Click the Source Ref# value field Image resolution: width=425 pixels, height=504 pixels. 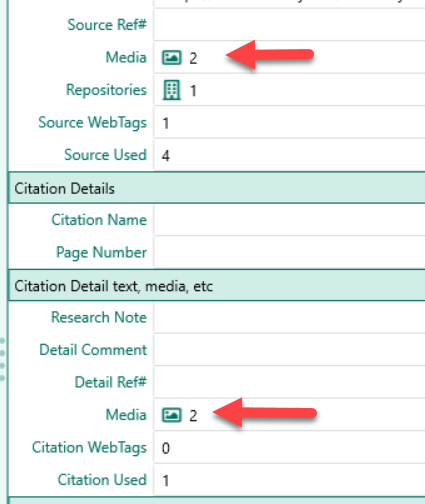[x=289, y=25]
